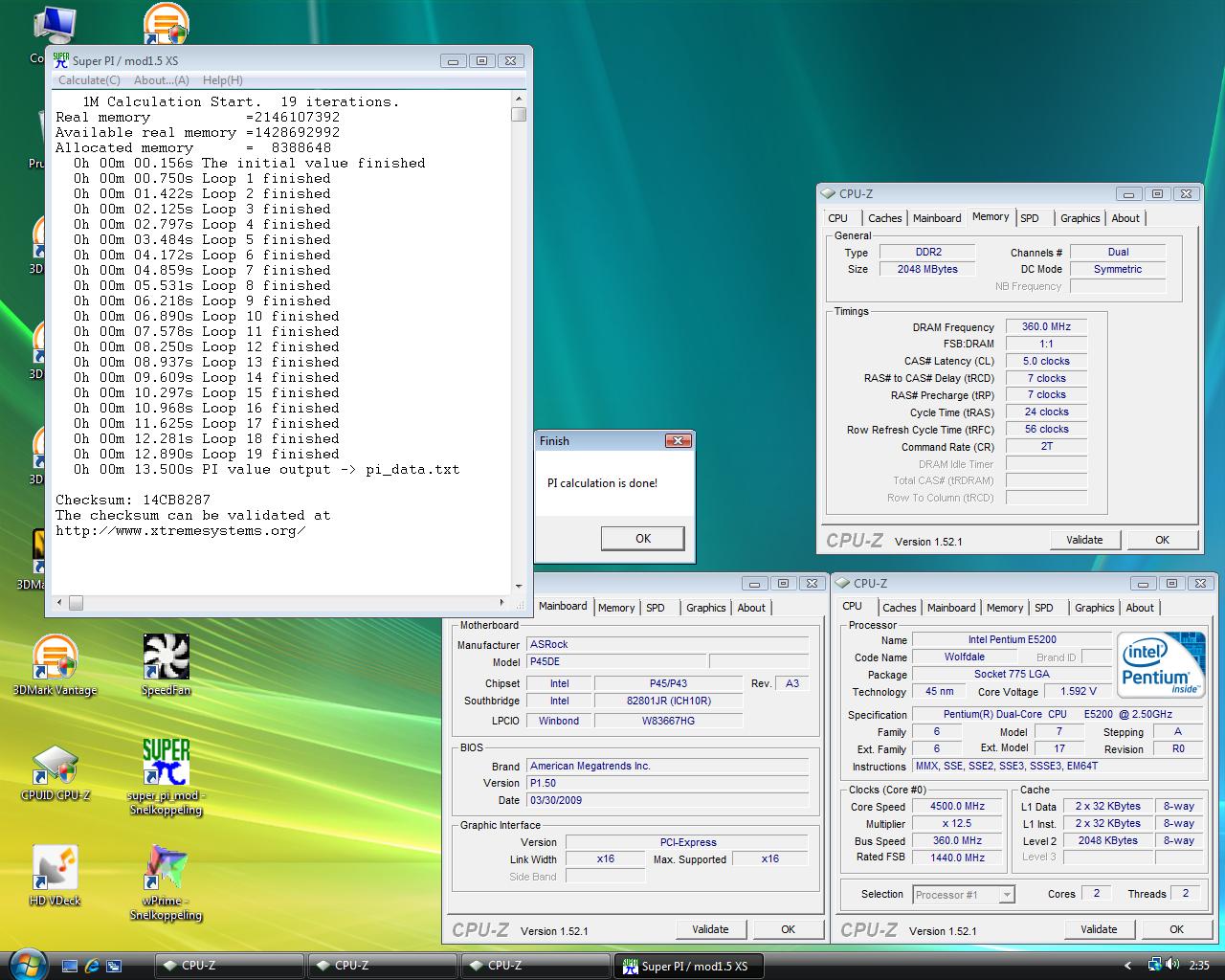Open Caches tab in CPU-Z CPU window

point(899,608)
